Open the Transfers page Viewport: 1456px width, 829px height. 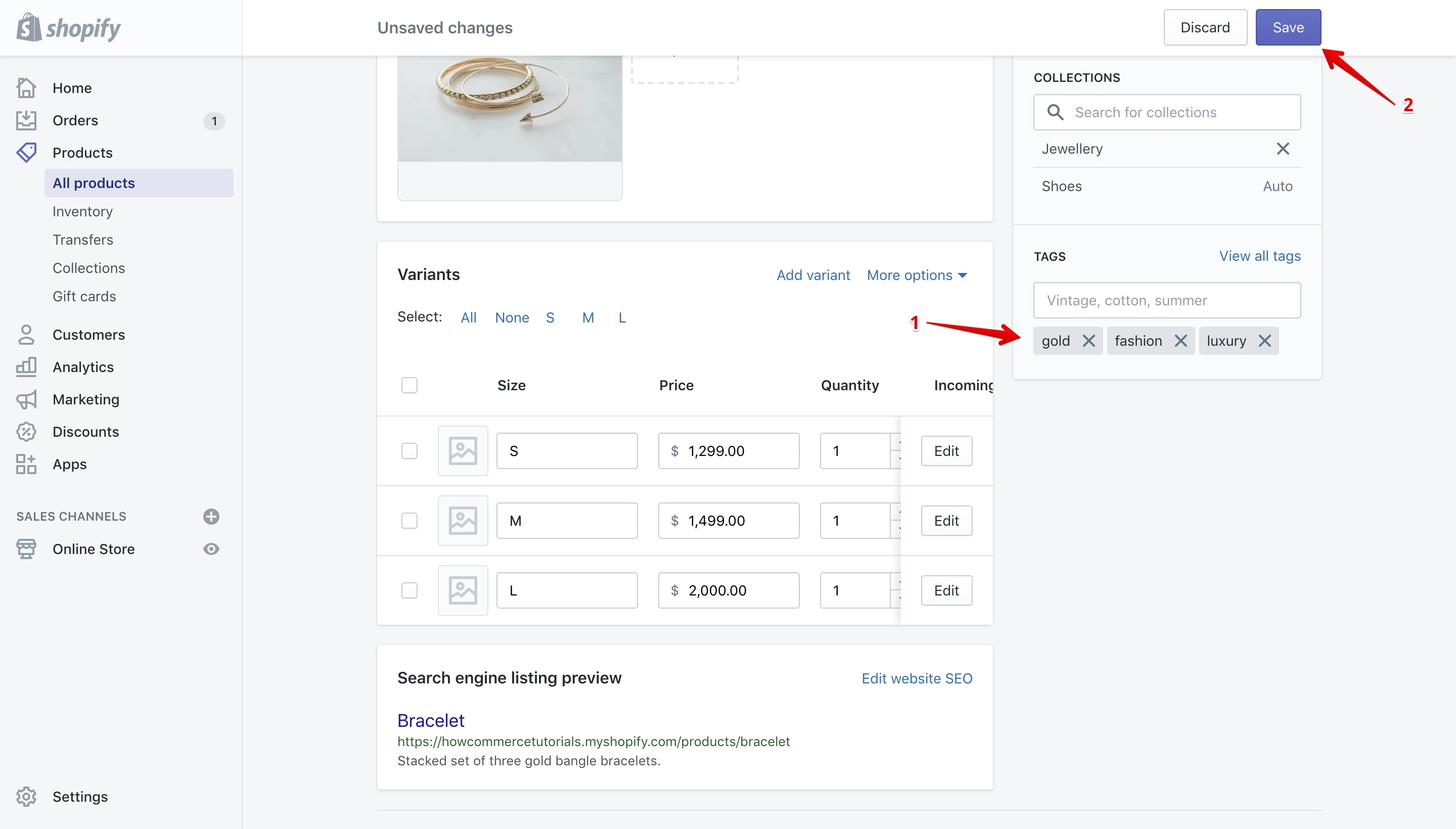click(82, 240)
